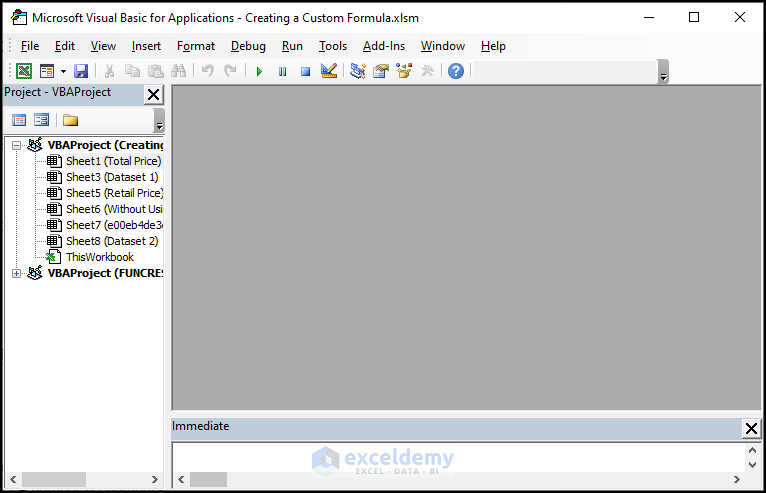This screenshot has width=766, height=493.
Task: Maximize the Visual Basic window
Action: (x=694, y=18)
